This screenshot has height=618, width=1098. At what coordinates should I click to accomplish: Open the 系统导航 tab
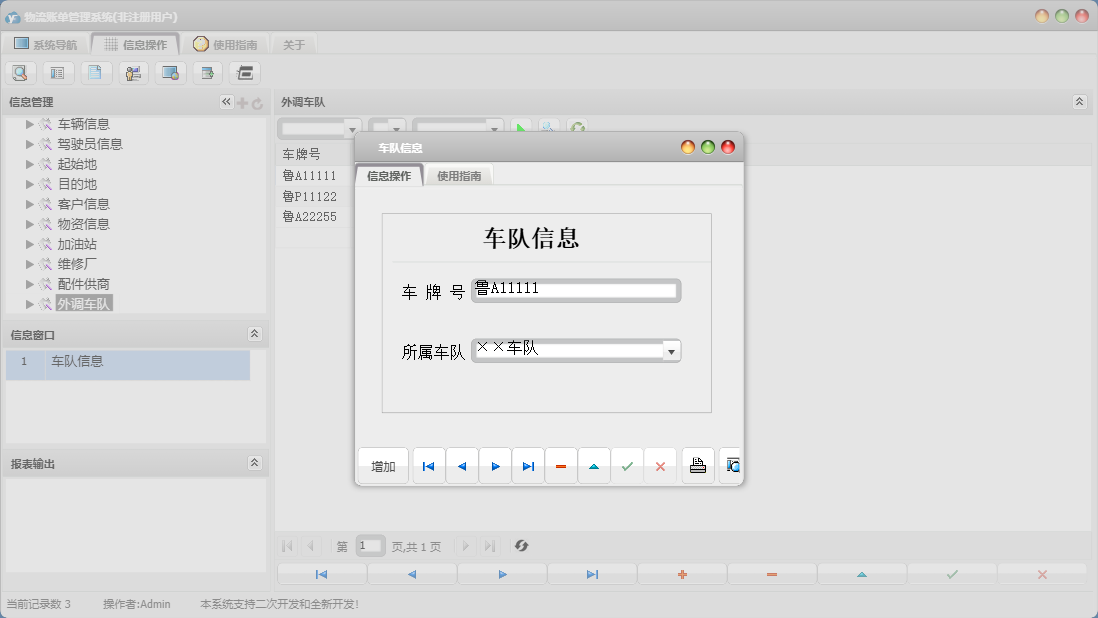click(53, 43)
